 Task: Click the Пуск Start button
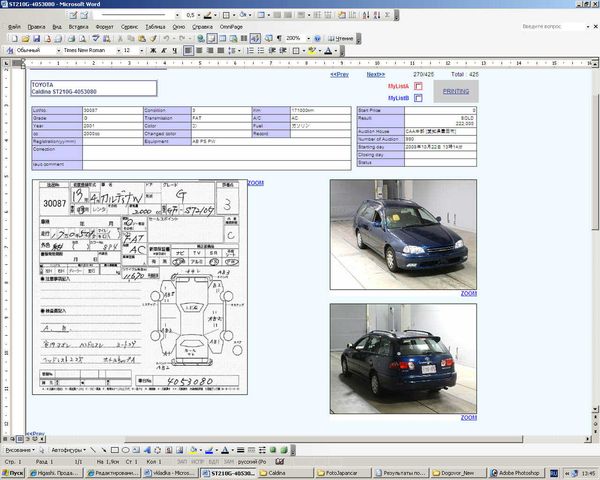tap(13, 473)
